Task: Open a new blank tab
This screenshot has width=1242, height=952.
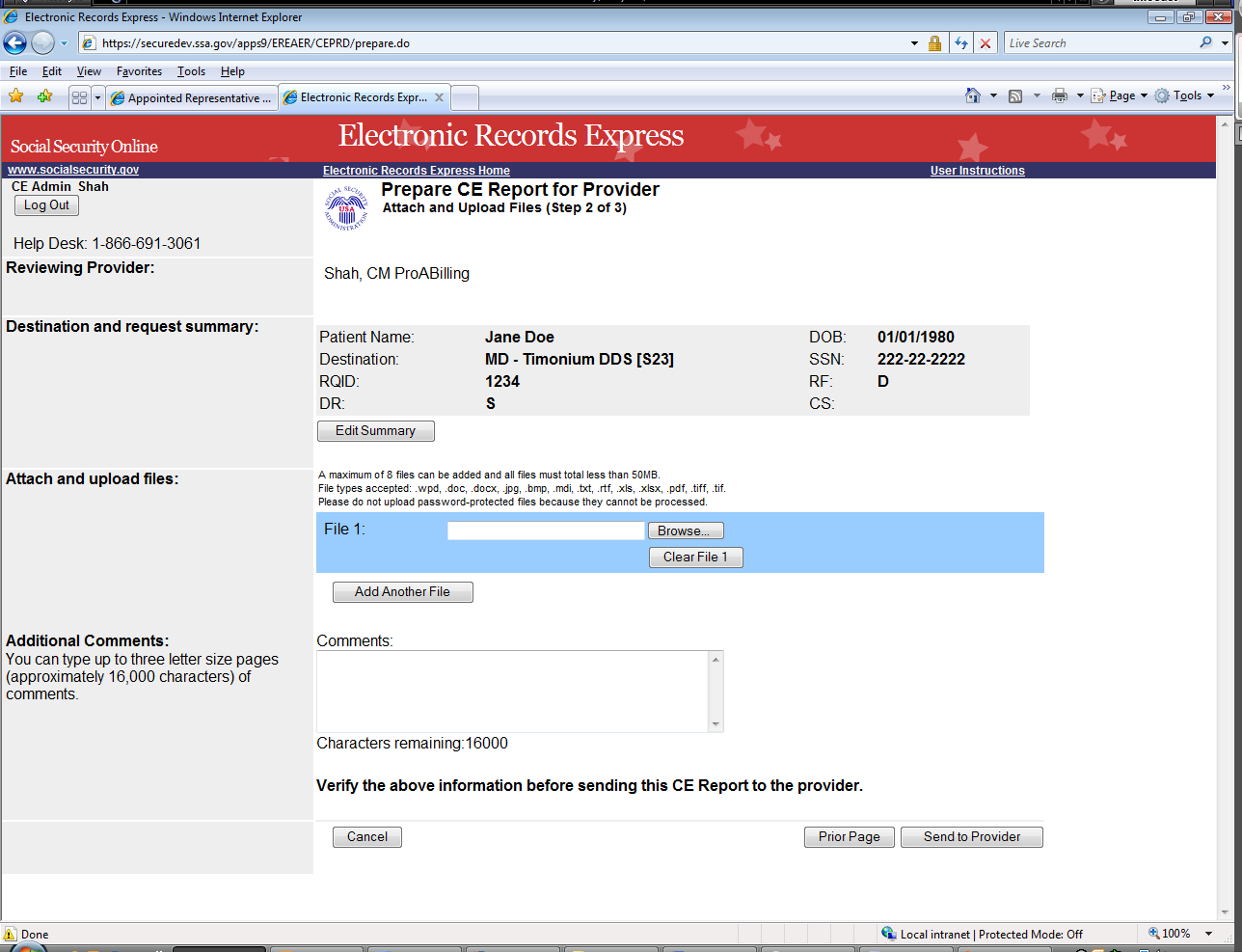Action: click(x=465, y=97)
